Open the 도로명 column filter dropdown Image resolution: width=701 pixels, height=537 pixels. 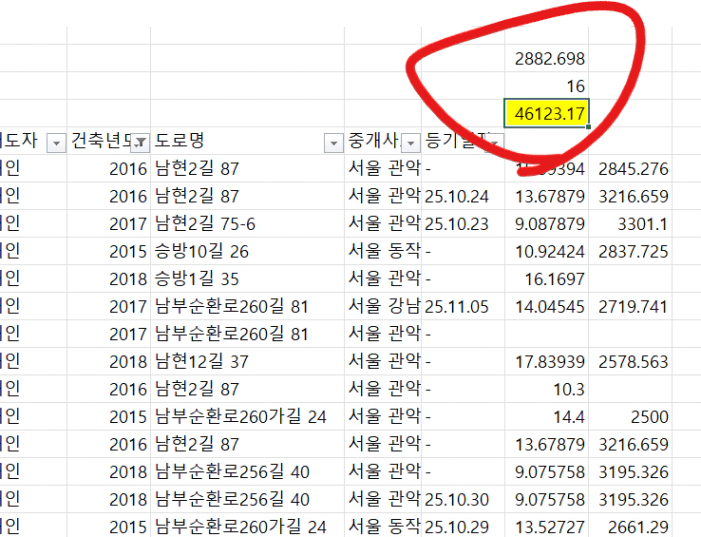click(333, 142)
